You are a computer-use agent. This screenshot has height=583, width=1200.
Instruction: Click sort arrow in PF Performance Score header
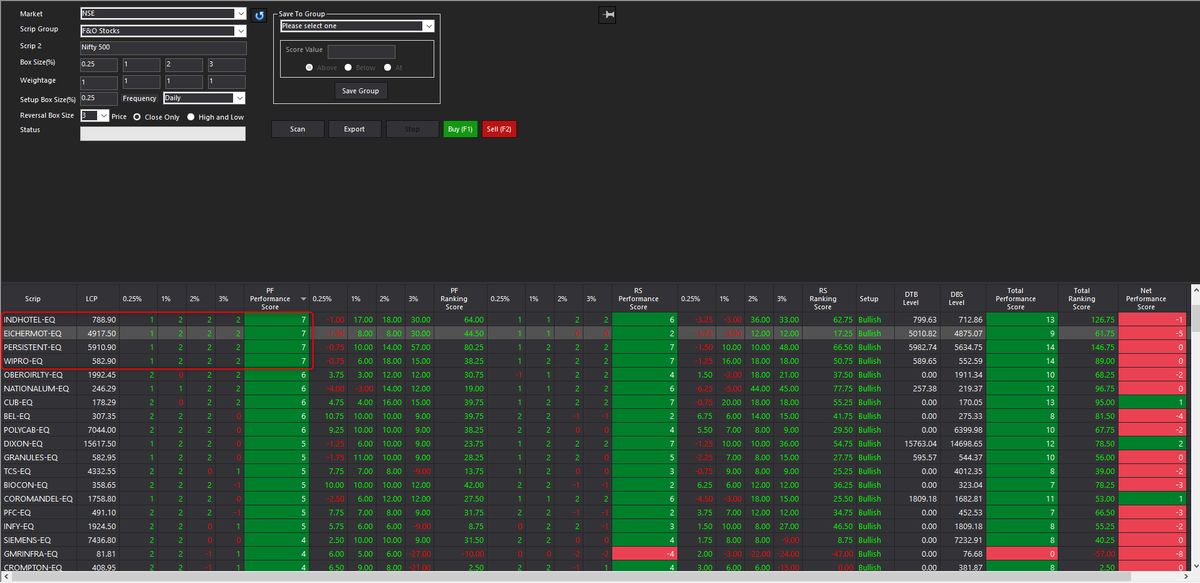(x=303, y=298)
